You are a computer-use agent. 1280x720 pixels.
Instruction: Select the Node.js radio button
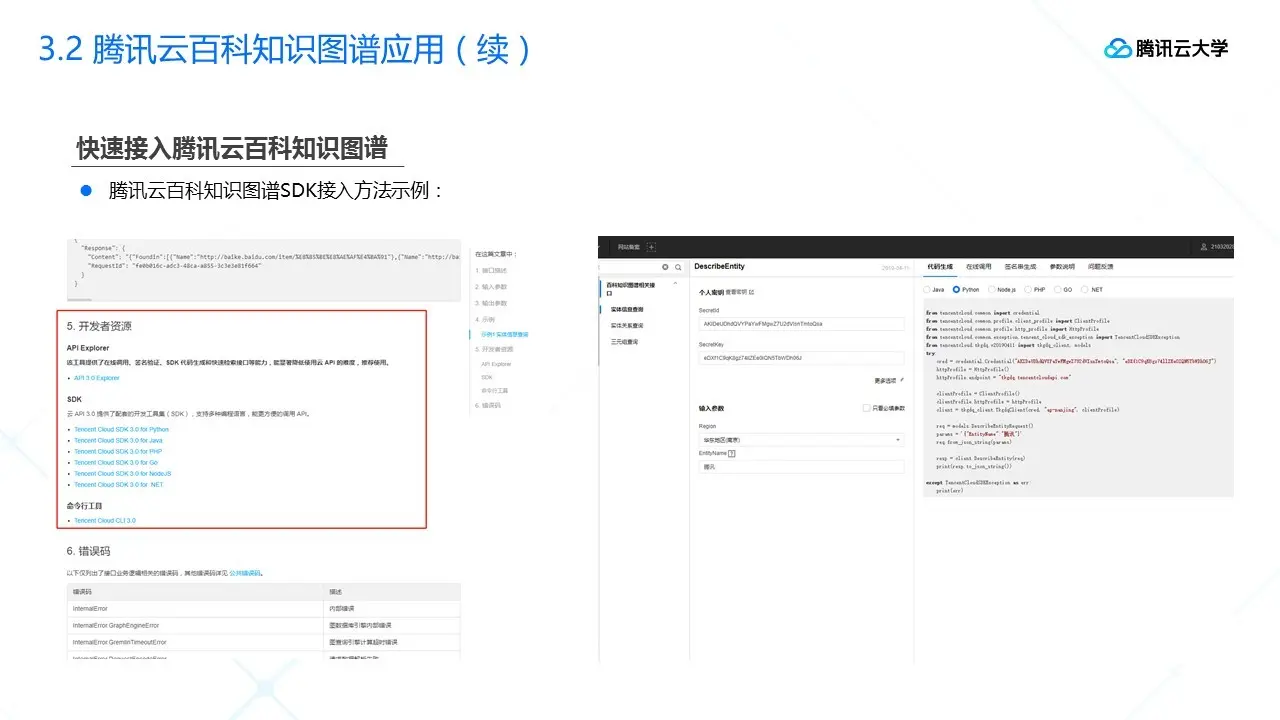991,289
